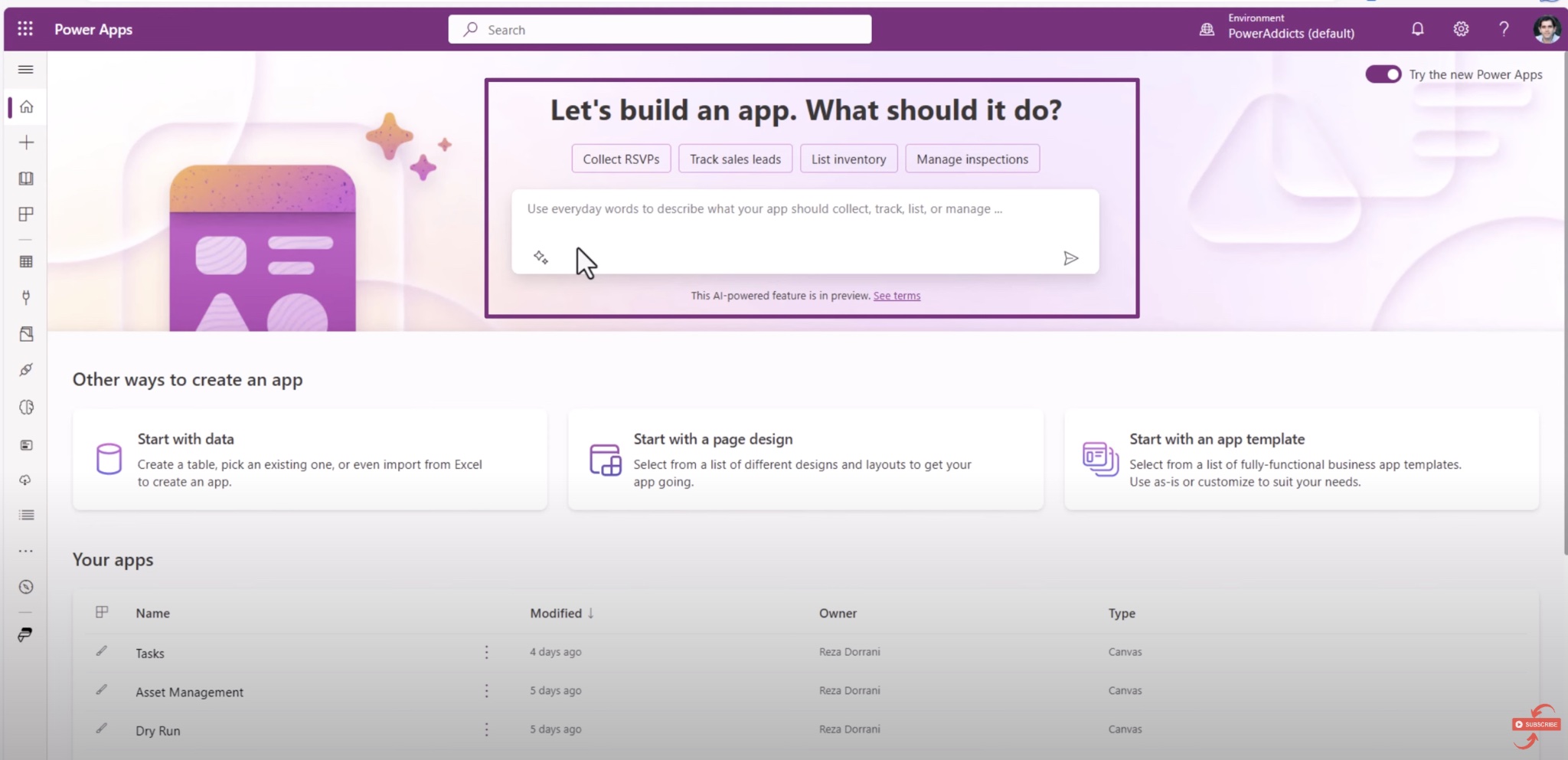Open the Tasks app name

(x=150, y=653)
